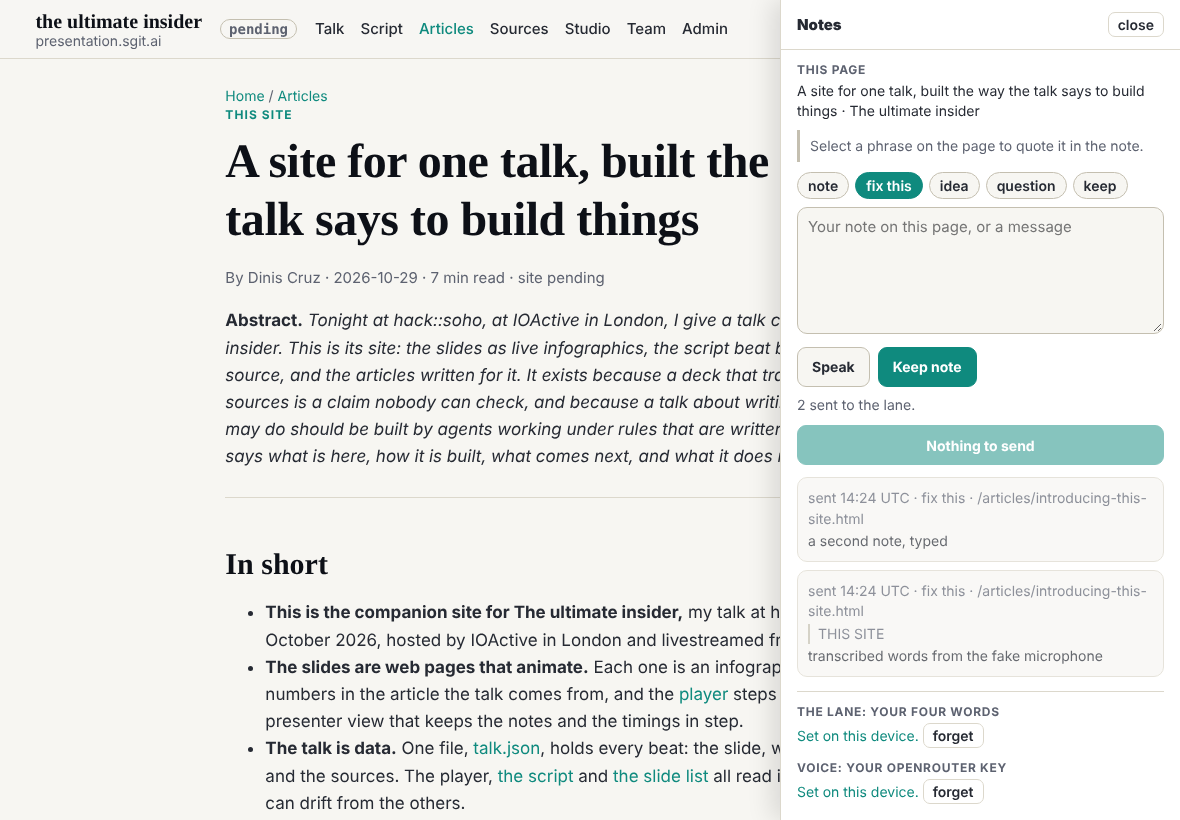The image size is (1180, 820).
Task: Click "Set on this device." under The Lane
Action: coord(858,736)
